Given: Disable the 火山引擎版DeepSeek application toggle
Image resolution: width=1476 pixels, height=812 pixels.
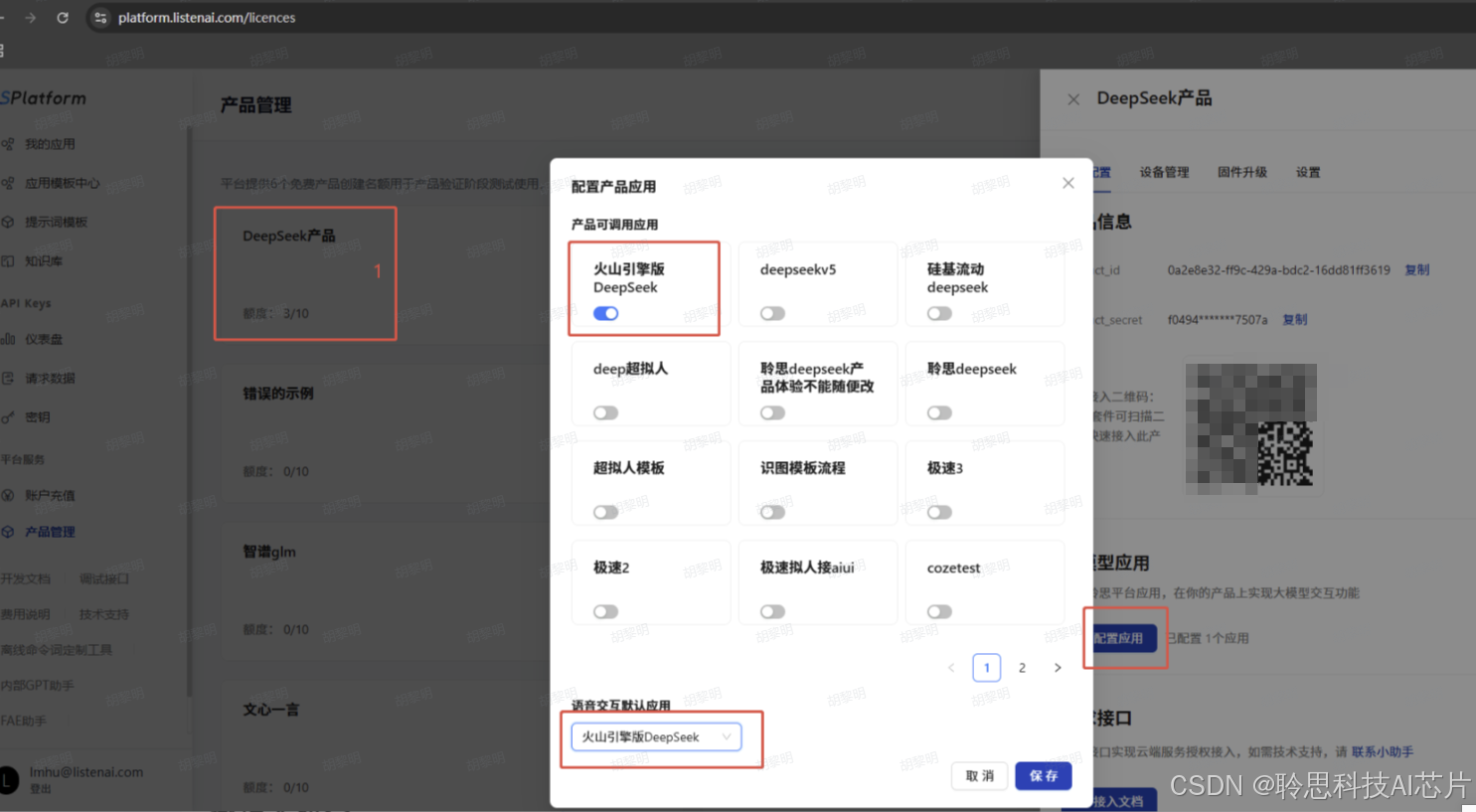Looking at the screenshot, I should point(606,312).
